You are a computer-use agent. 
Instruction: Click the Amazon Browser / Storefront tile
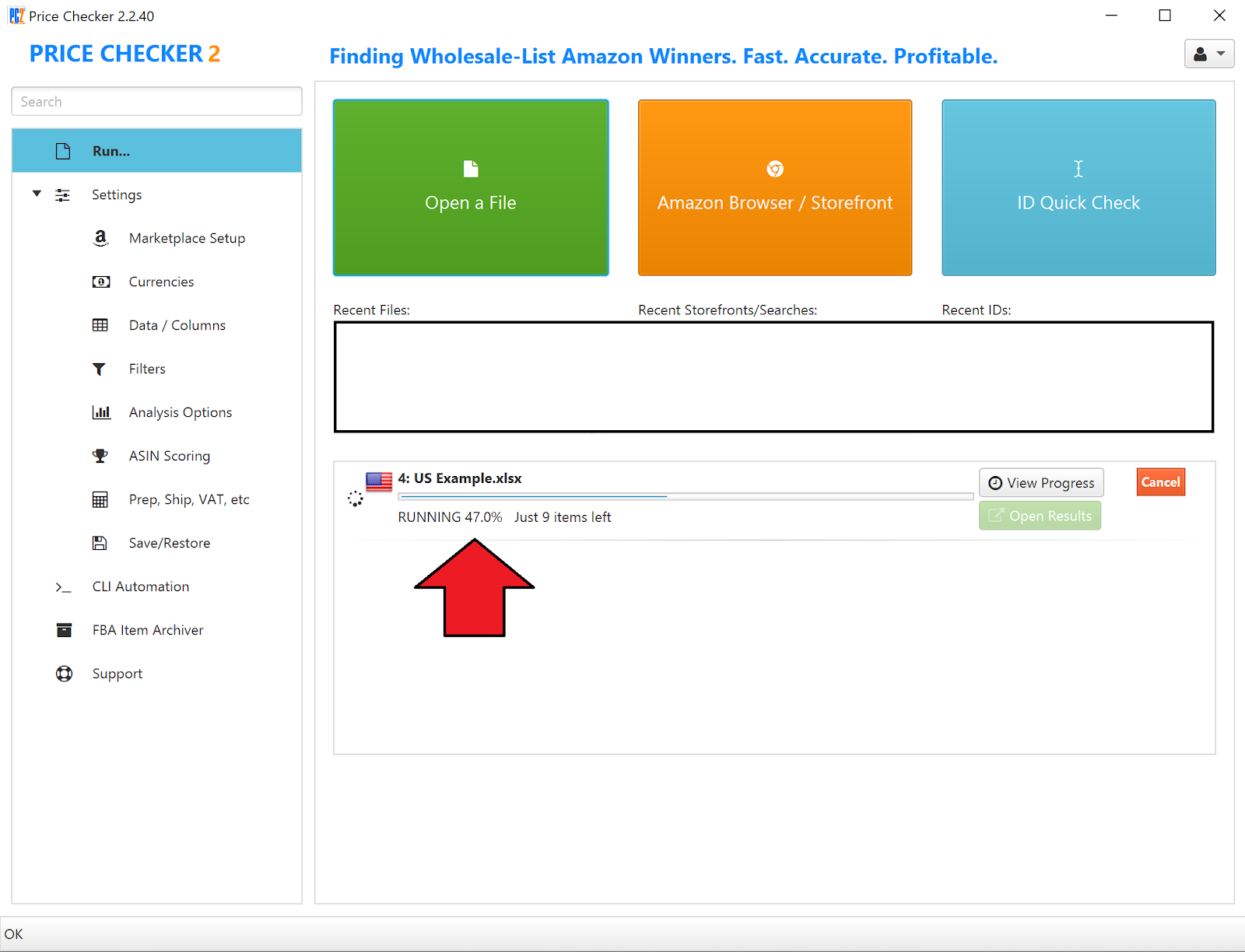coord(775,187)
